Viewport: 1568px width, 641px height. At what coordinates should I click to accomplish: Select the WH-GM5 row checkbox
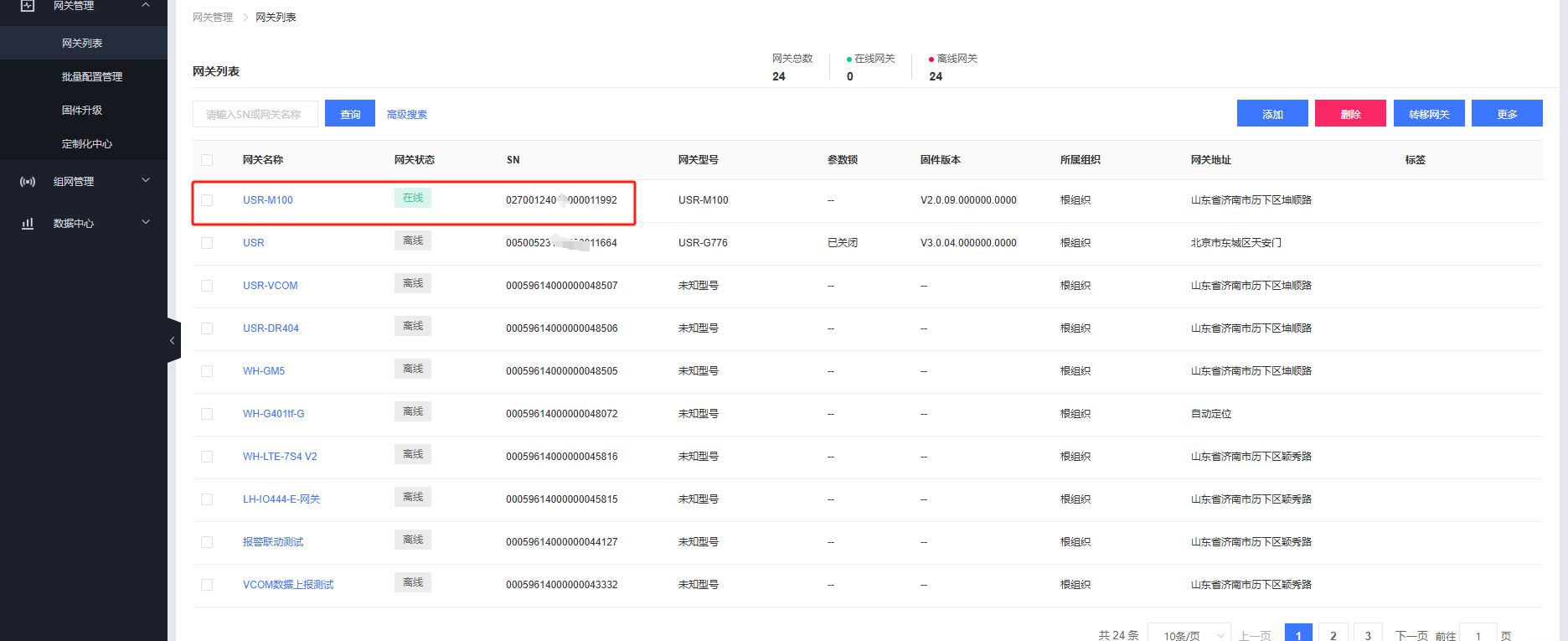click(x=207, y=371)
